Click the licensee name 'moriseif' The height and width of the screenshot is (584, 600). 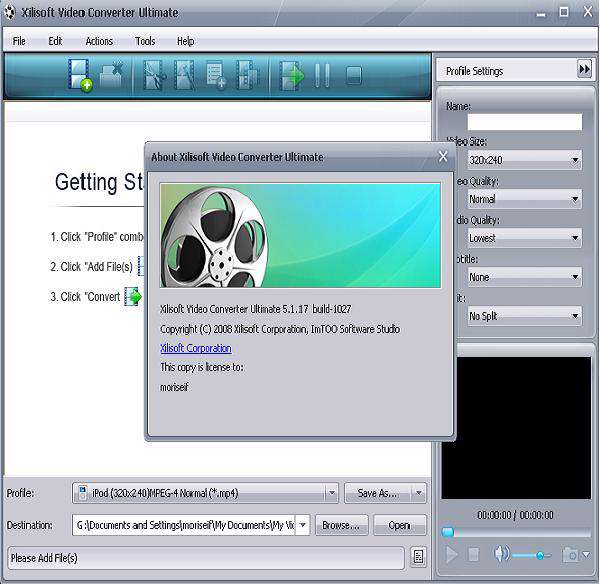click(x=174, y=387)
